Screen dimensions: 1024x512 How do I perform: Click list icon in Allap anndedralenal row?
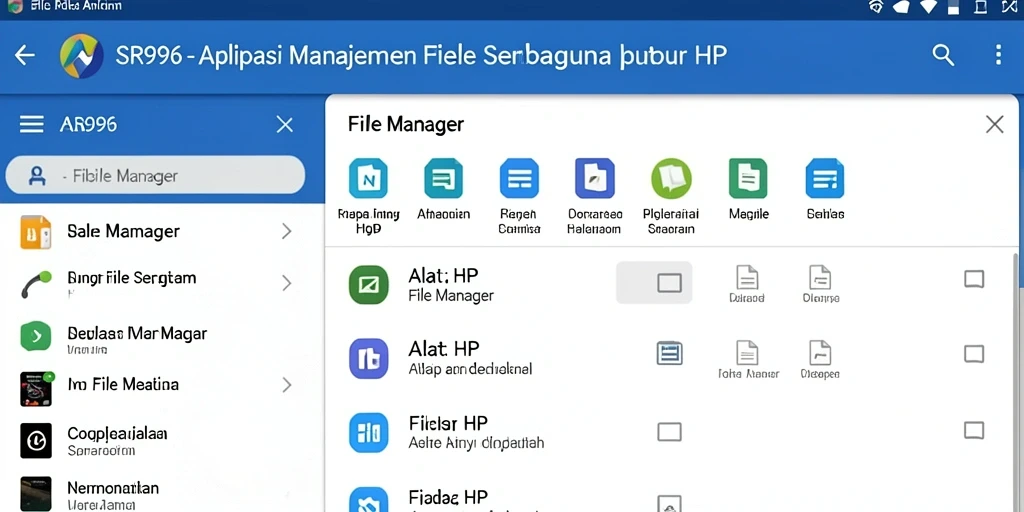pyautogui.click(x=669, y=353)
